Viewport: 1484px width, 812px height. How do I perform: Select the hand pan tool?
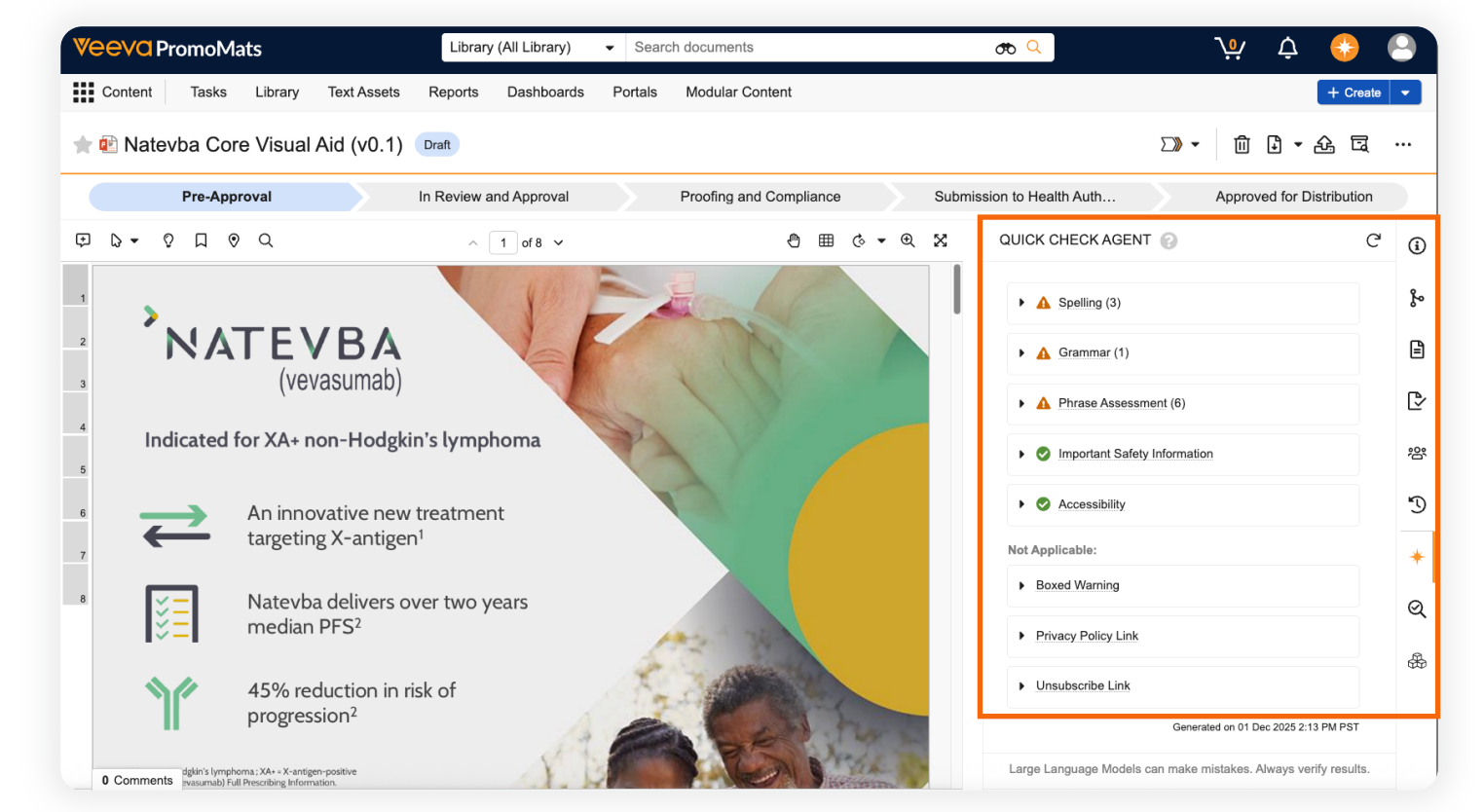click(794, 241)
